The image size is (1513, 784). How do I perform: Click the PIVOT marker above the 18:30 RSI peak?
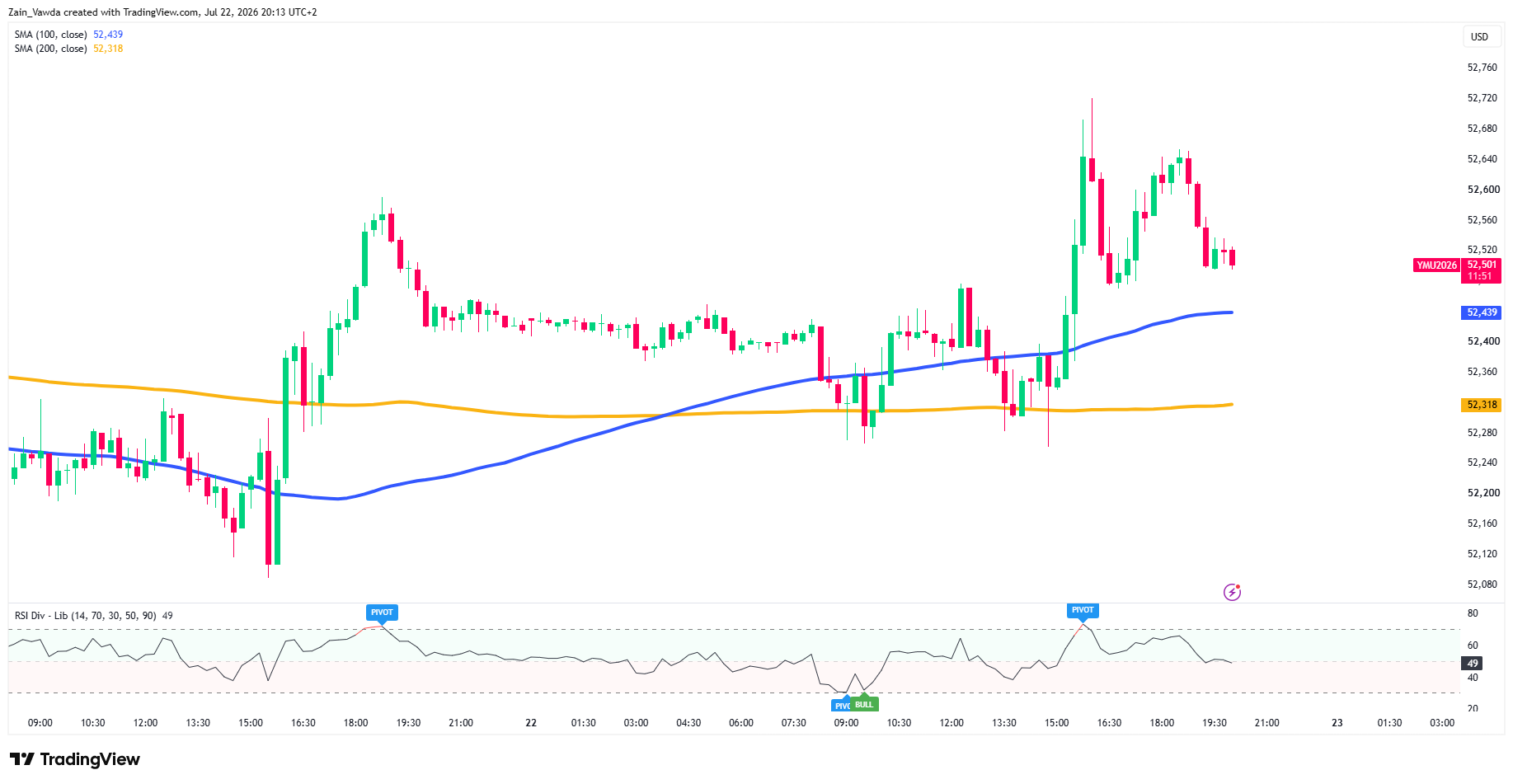coord(382,613)
